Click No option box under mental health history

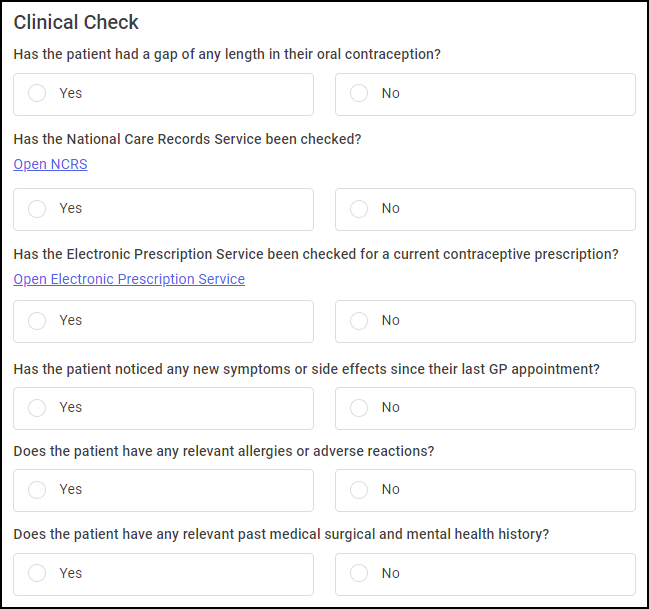pos(485,575)
